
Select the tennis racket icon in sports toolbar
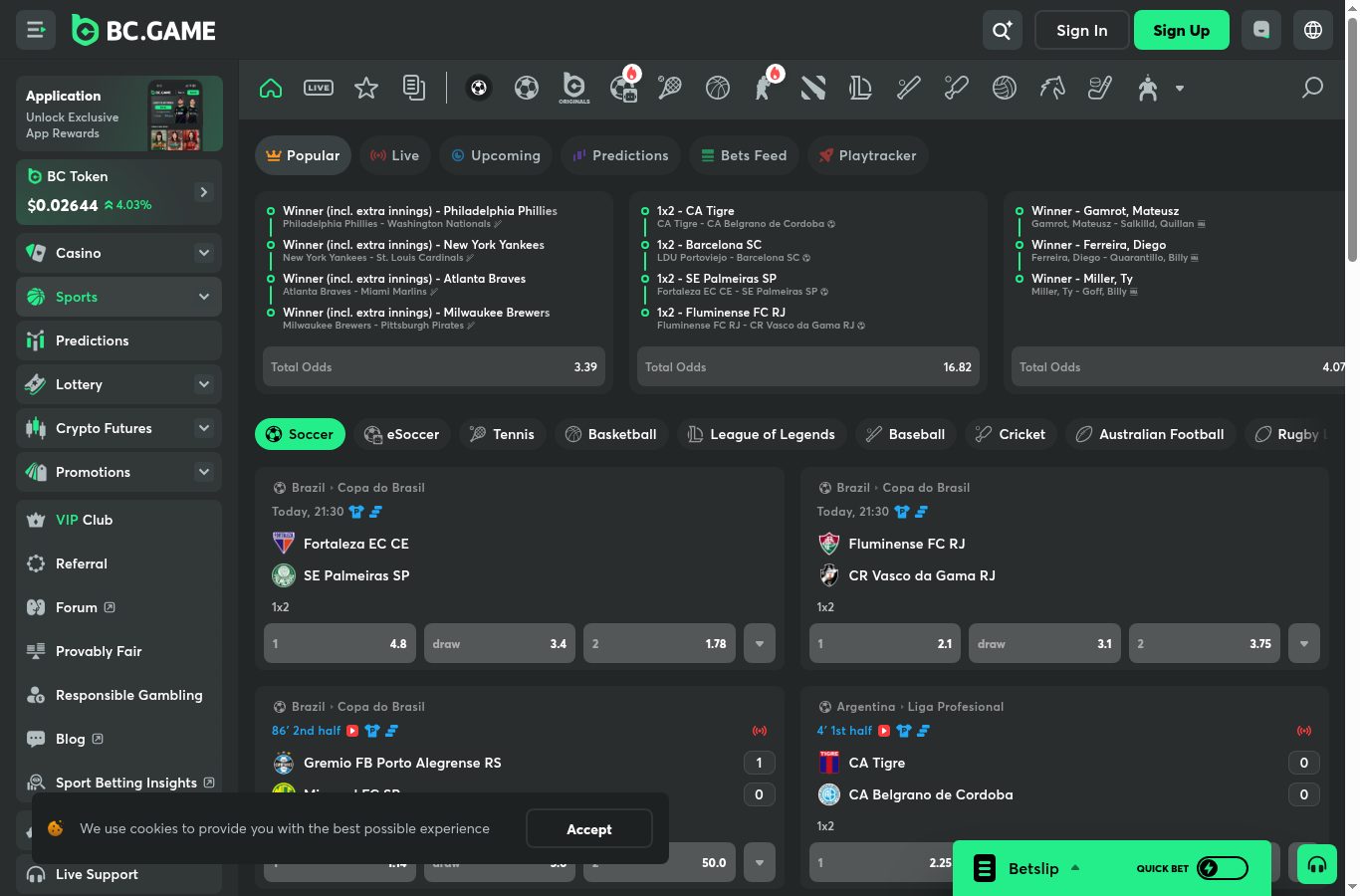tap(670, 88)
